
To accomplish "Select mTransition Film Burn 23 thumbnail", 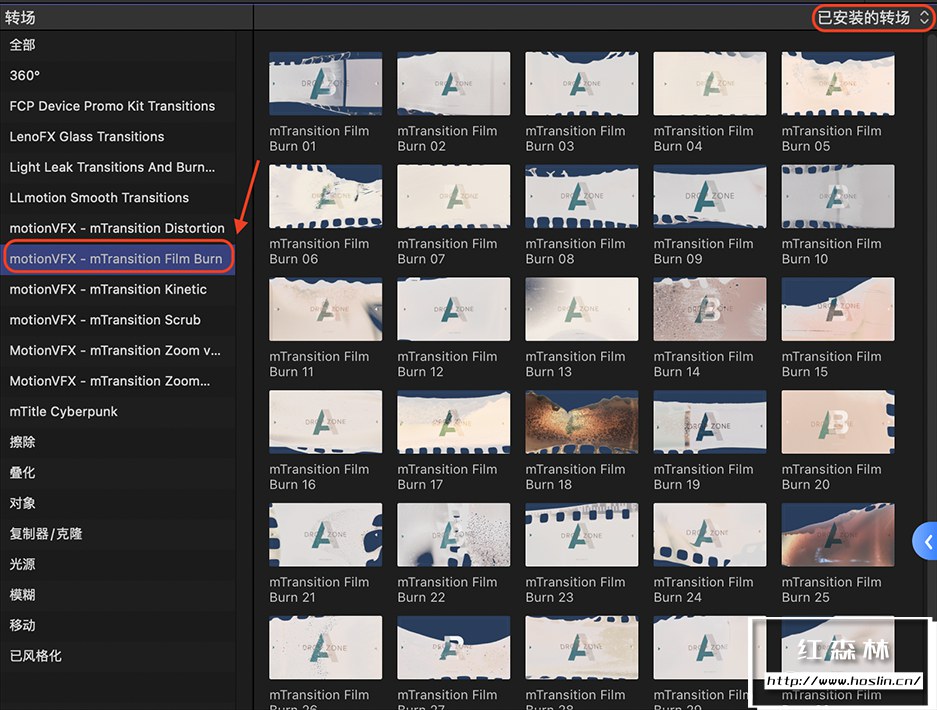I will (581, 535).
